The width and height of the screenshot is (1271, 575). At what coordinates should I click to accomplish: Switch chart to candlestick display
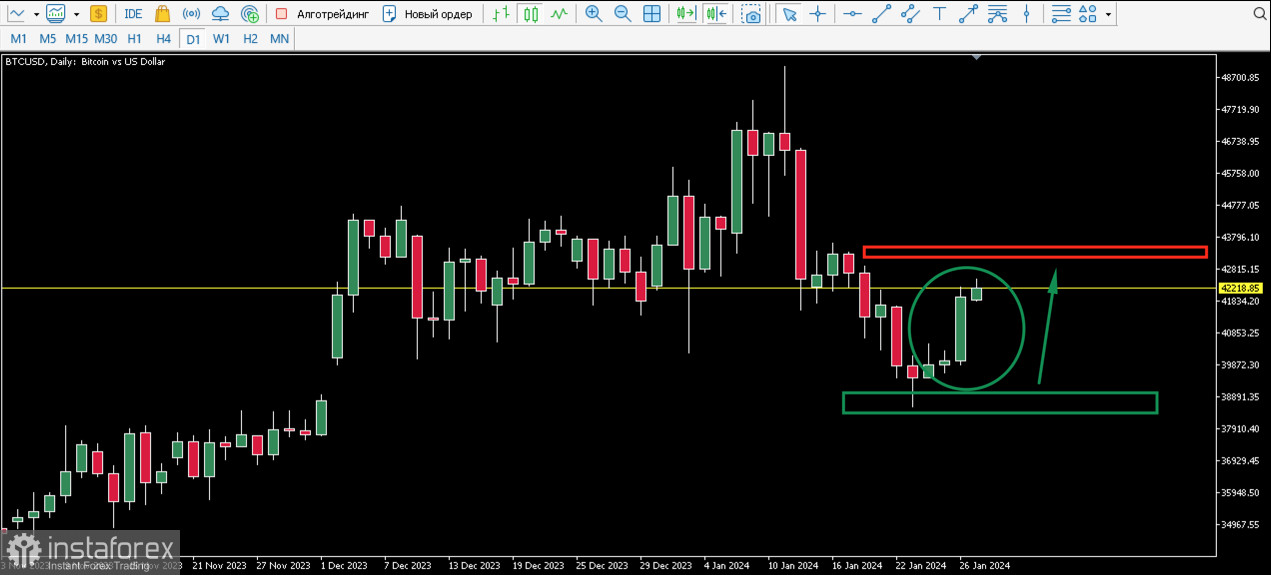pyautogui.click(x=531, y=14)
